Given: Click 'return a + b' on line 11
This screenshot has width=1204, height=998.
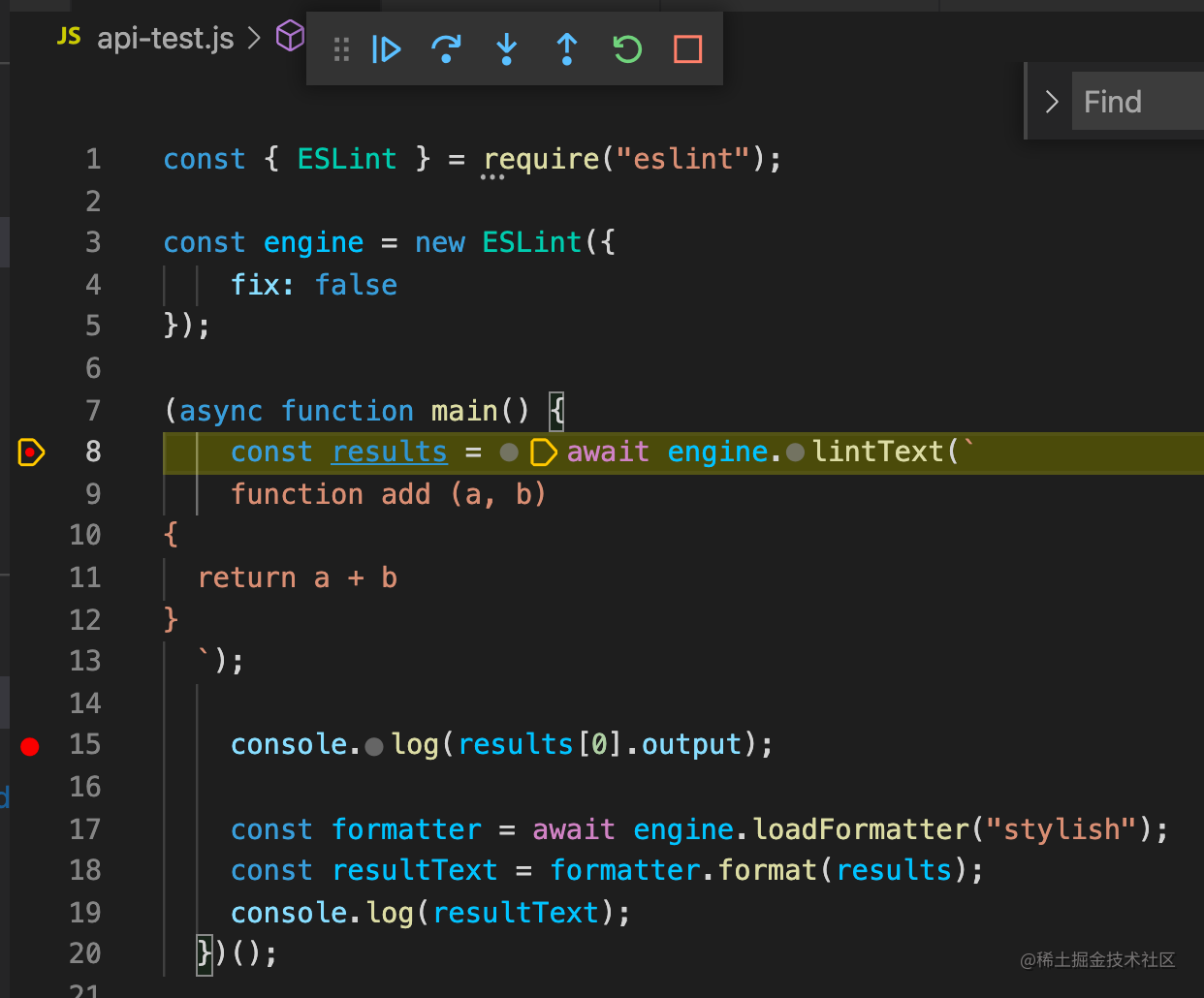Looking at the screenshot, I should tap(298, 578).
